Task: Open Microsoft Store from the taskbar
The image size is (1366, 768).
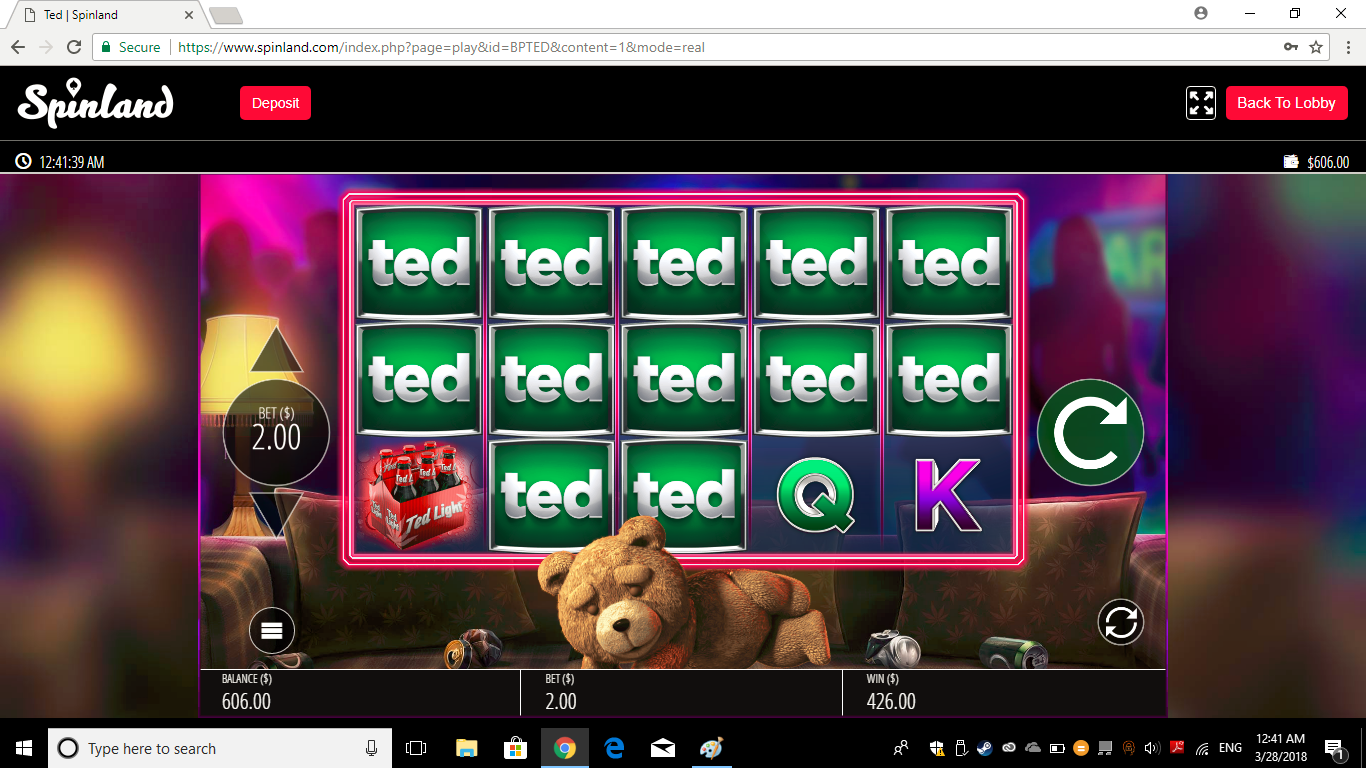Action: tap(515, 748)
